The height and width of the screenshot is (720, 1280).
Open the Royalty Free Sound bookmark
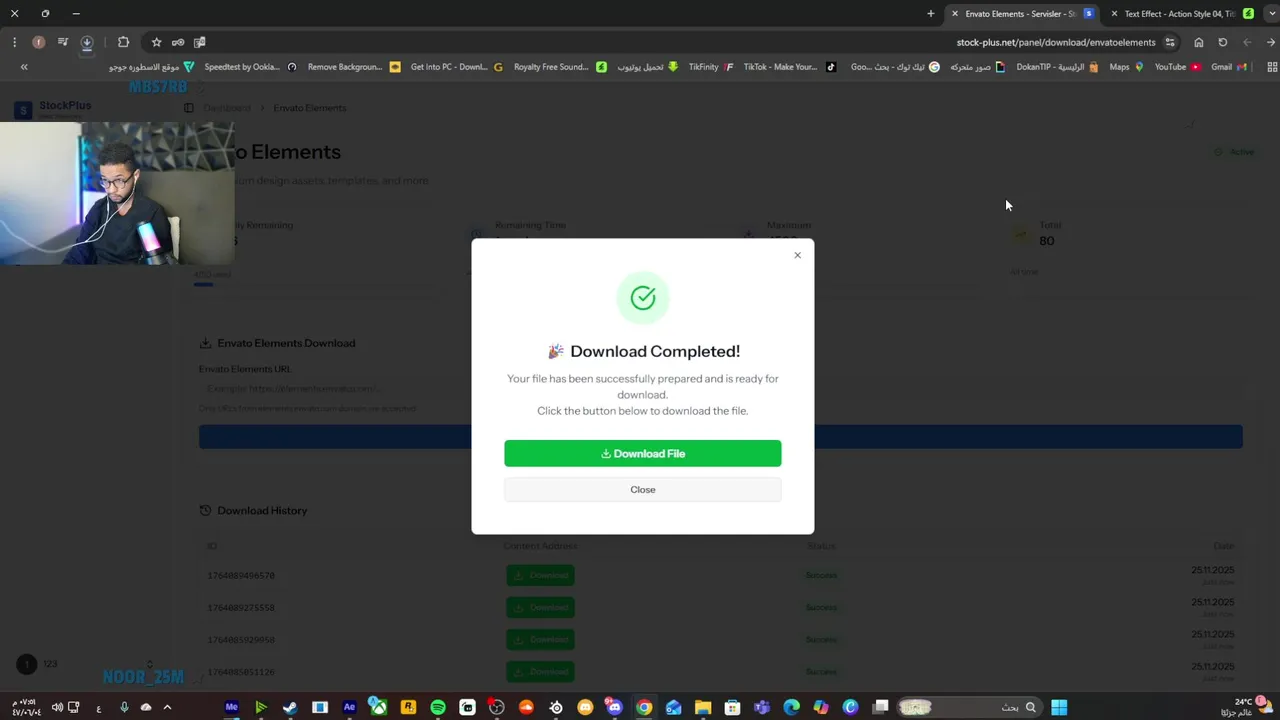click(558, 67)
